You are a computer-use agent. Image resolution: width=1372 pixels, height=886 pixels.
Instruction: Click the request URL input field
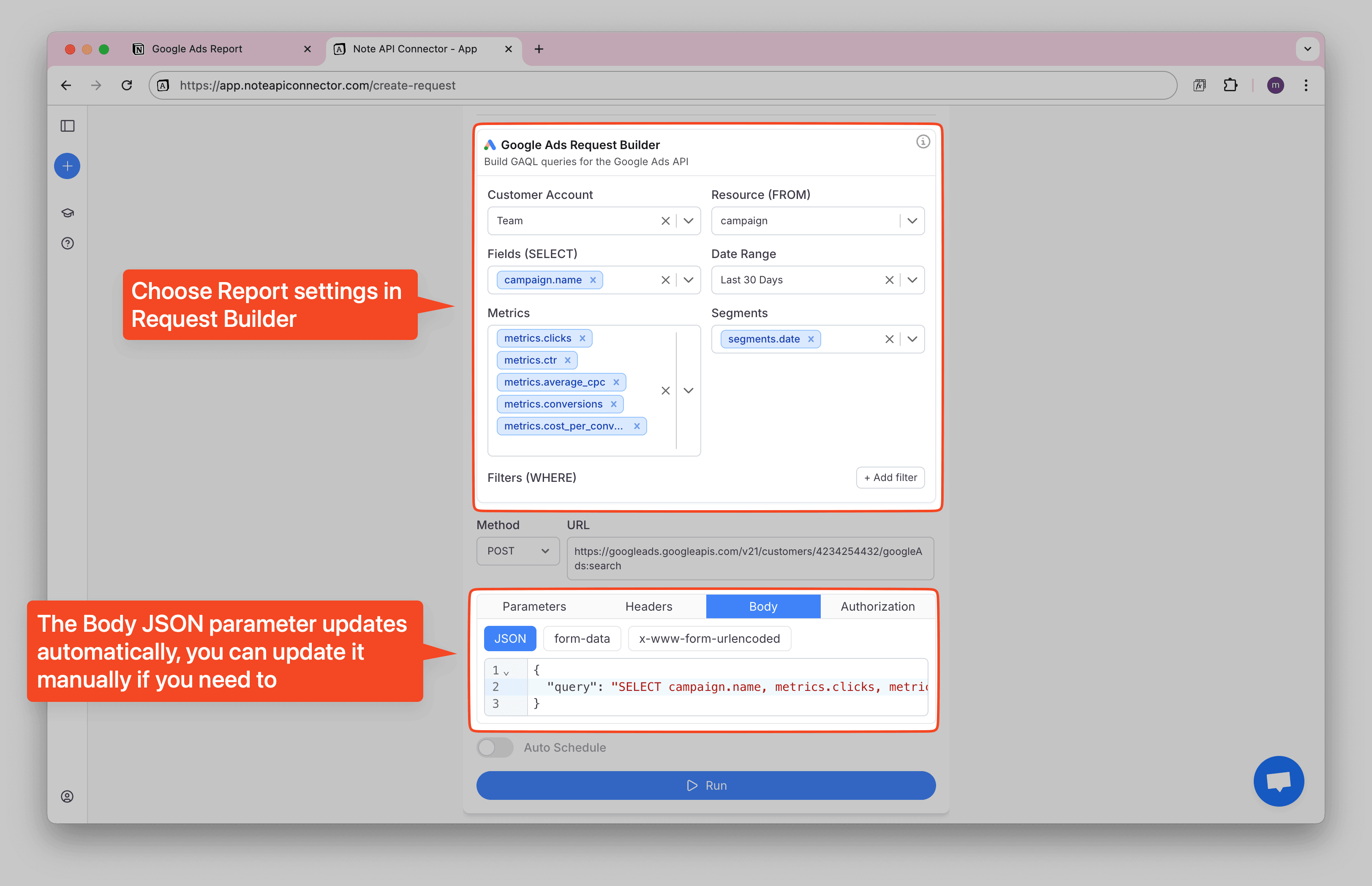point(750,559)
